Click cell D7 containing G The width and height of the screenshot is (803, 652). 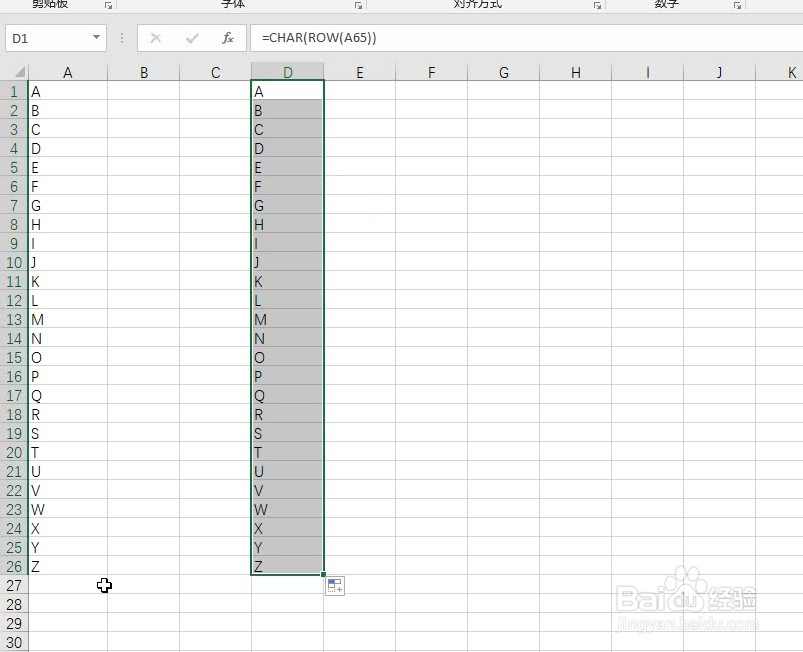[x=287, y=205]
